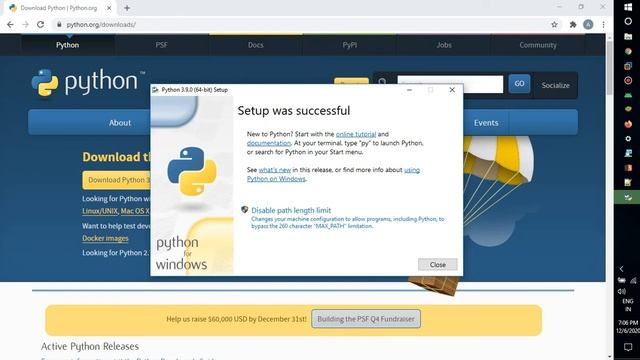Image resolution: width=640 pixels, height=360 pixels.
Task: Show hidden system tray icons chevron
Action: [x=622, y=269]
